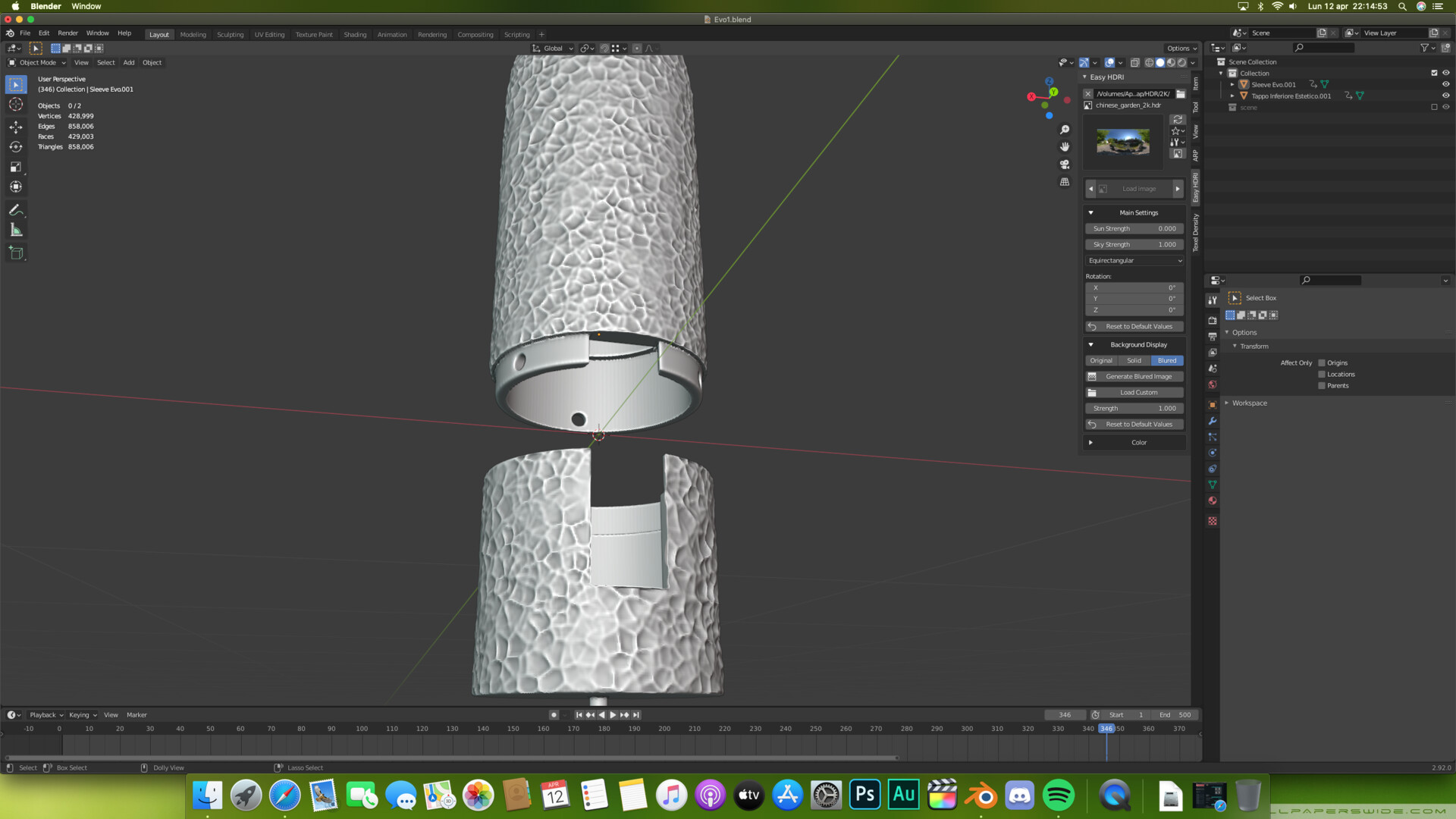The width and height of the screenshot is (1456, 819).
Task: Select the Annotate pencil tool
Action: (x=16, y=210)
